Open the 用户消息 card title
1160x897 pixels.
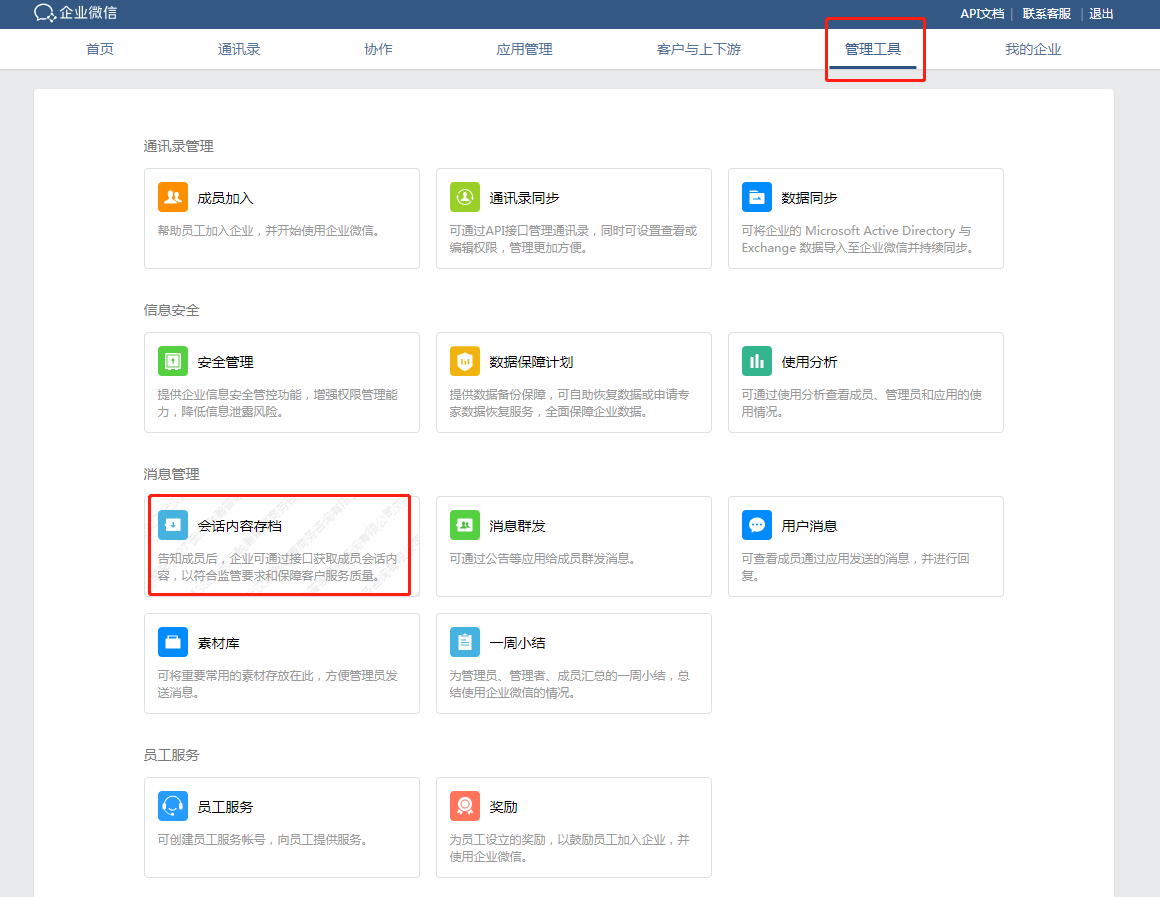tap(809, 526)
